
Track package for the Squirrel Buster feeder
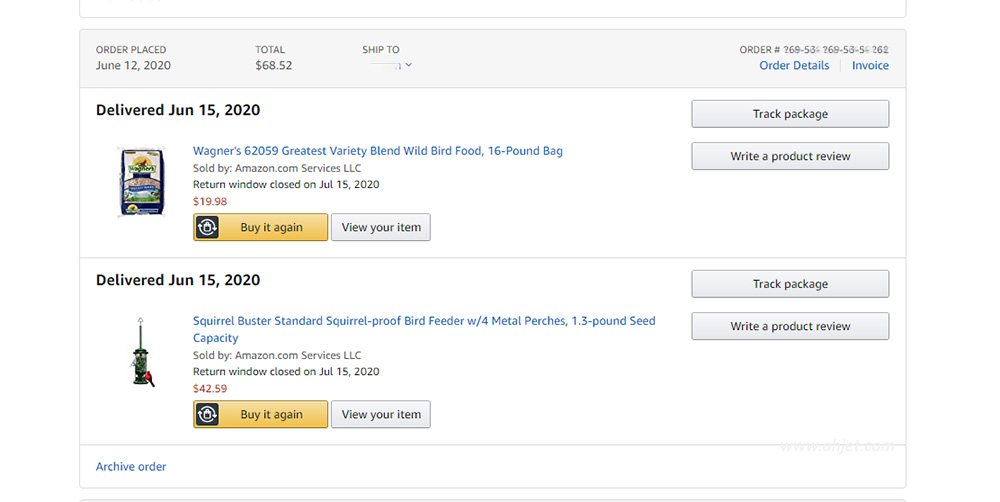click(x=790, y=284)
